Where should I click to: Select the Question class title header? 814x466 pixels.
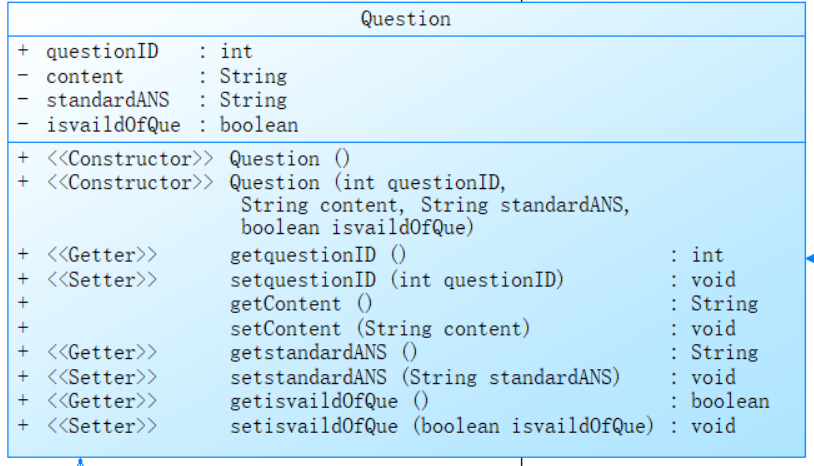click(406, 19)
